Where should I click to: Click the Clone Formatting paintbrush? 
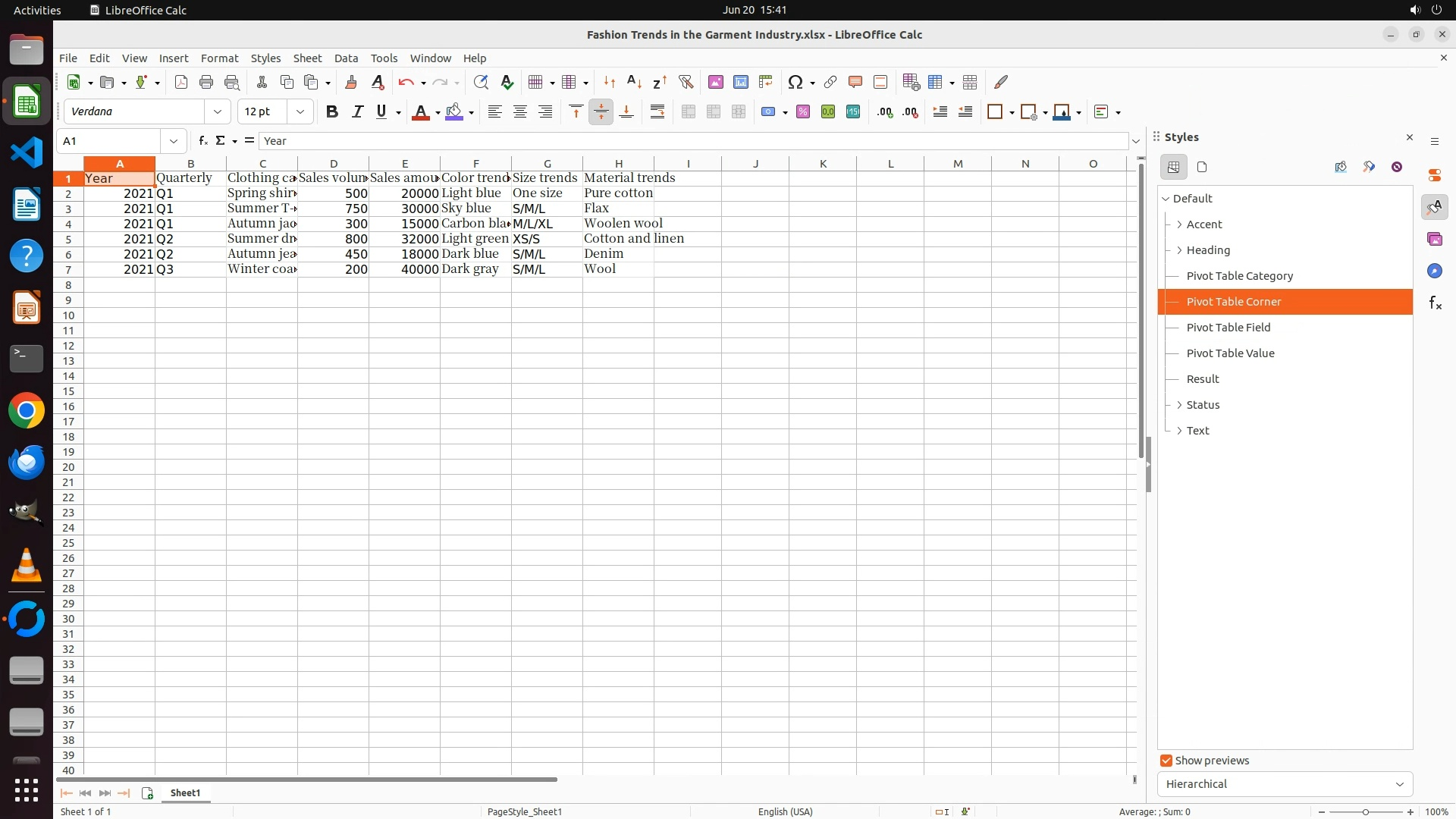pyautogui.click(x=351, y=82)
